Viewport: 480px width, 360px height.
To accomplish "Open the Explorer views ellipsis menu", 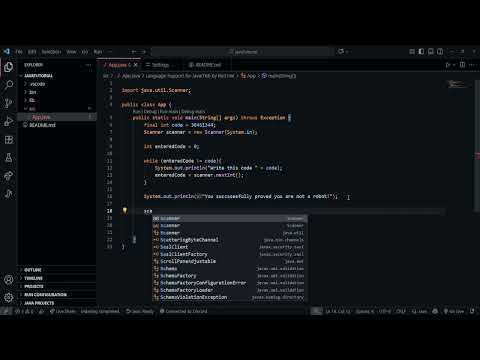I will pos(88,65).
